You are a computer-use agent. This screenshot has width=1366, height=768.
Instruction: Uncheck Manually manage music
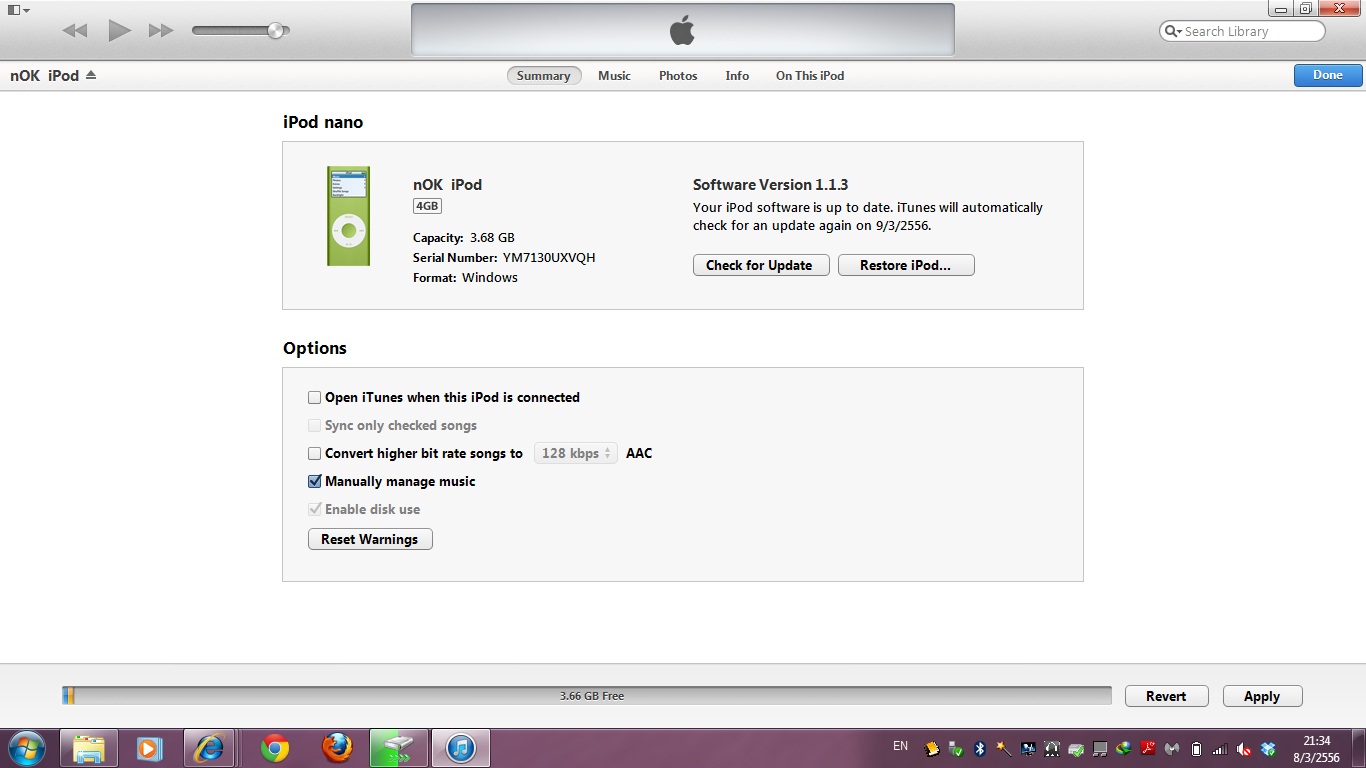315,481
